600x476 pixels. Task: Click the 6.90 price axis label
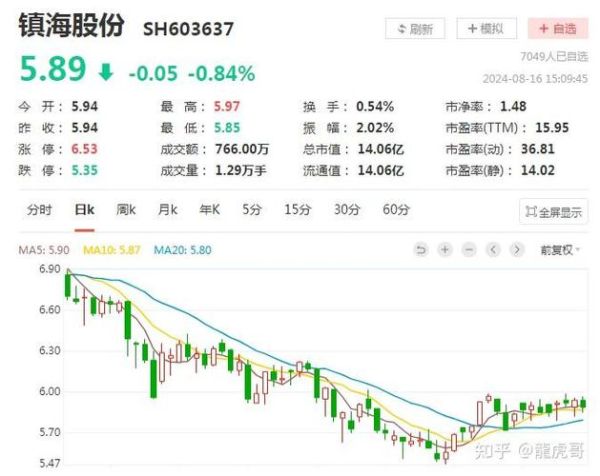50,269
